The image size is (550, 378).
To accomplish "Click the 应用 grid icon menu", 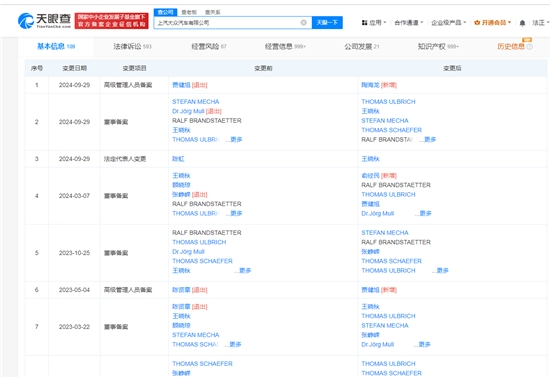I will click(374, 23).
